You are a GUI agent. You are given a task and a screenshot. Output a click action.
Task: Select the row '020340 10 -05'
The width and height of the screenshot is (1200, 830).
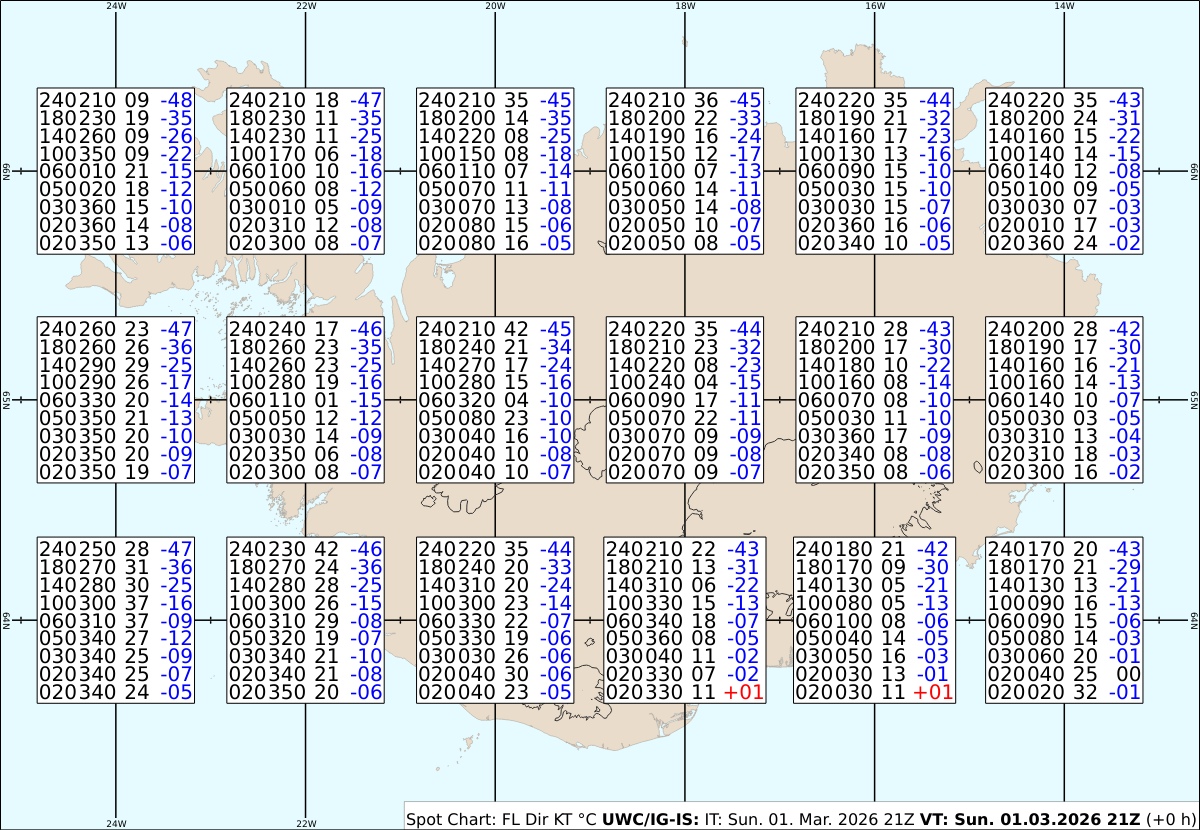(x=875, y=244)
